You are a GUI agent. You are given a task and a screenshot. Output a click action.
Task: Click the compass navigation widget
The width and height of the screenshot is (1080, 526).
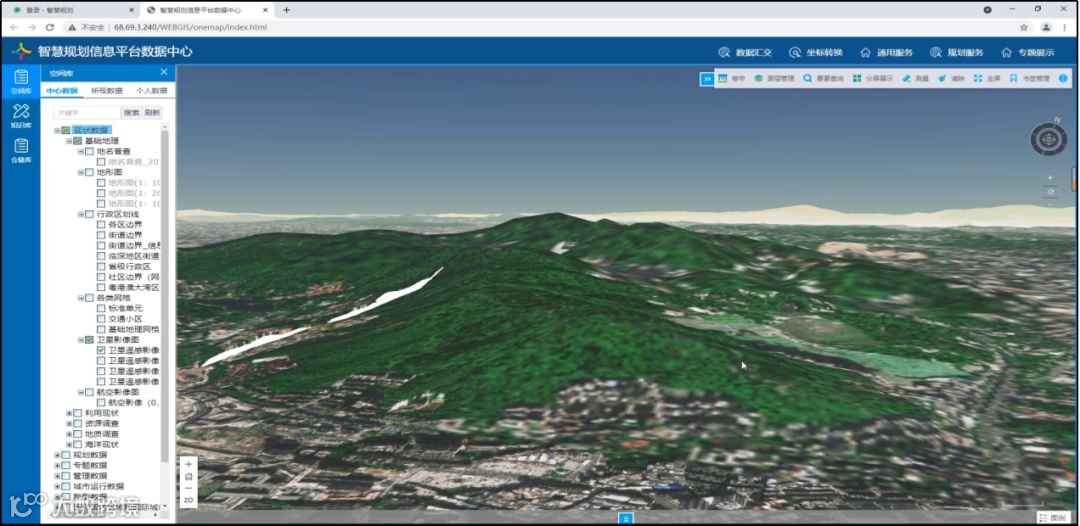pyautogui.click(x=1049, y=139)
